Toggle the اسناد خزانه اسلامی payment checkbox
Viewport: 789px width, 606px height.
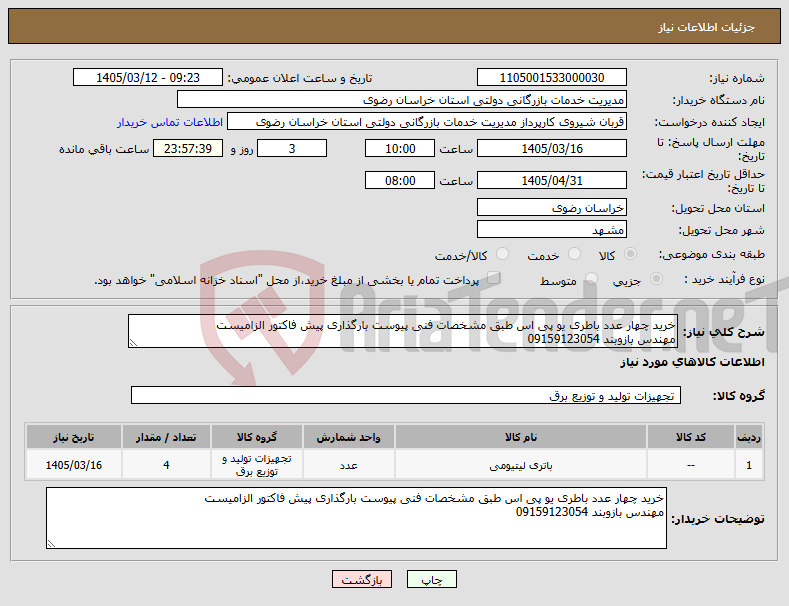tap(493, 278)
